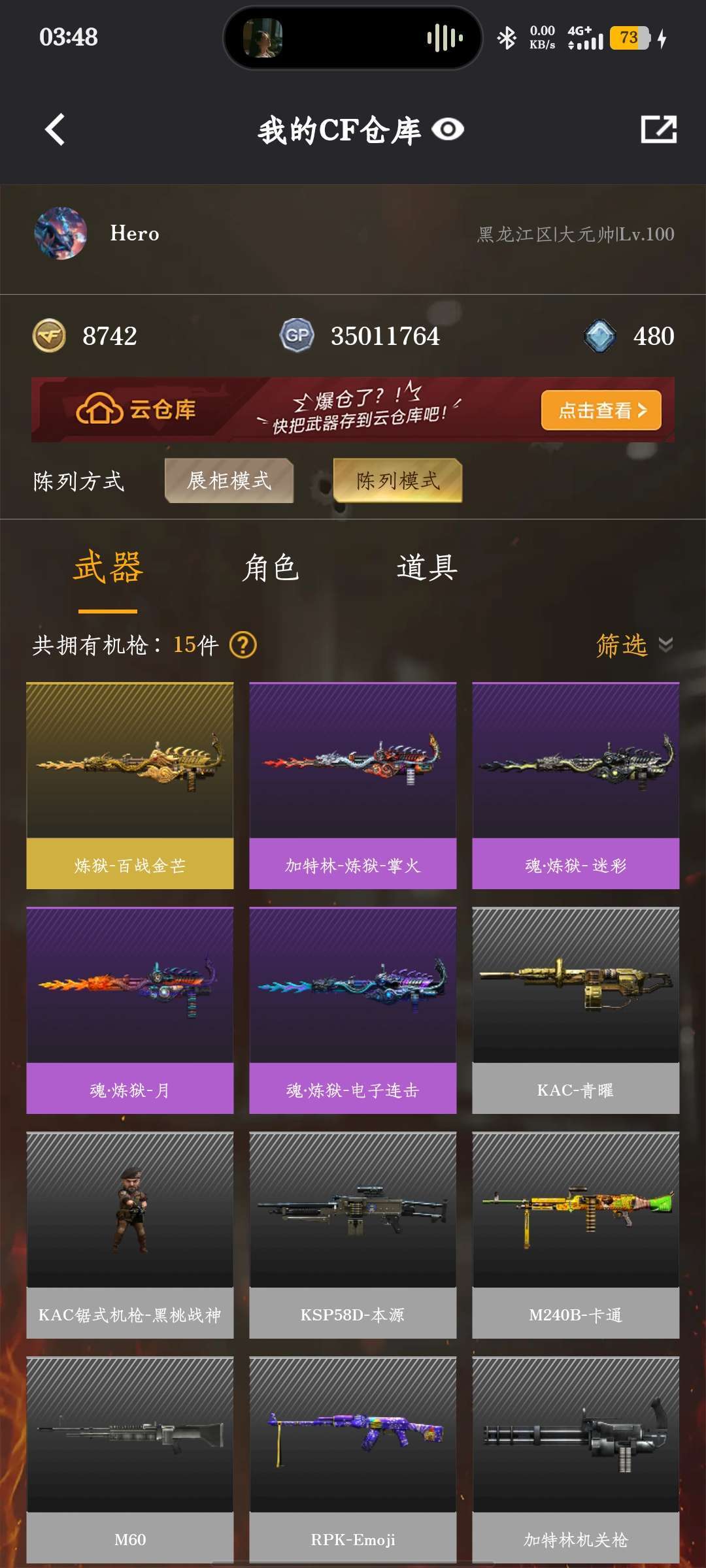706x1568 pixels.
Task: Tap the back arrow icon
Action: click(x=55, y=129)
